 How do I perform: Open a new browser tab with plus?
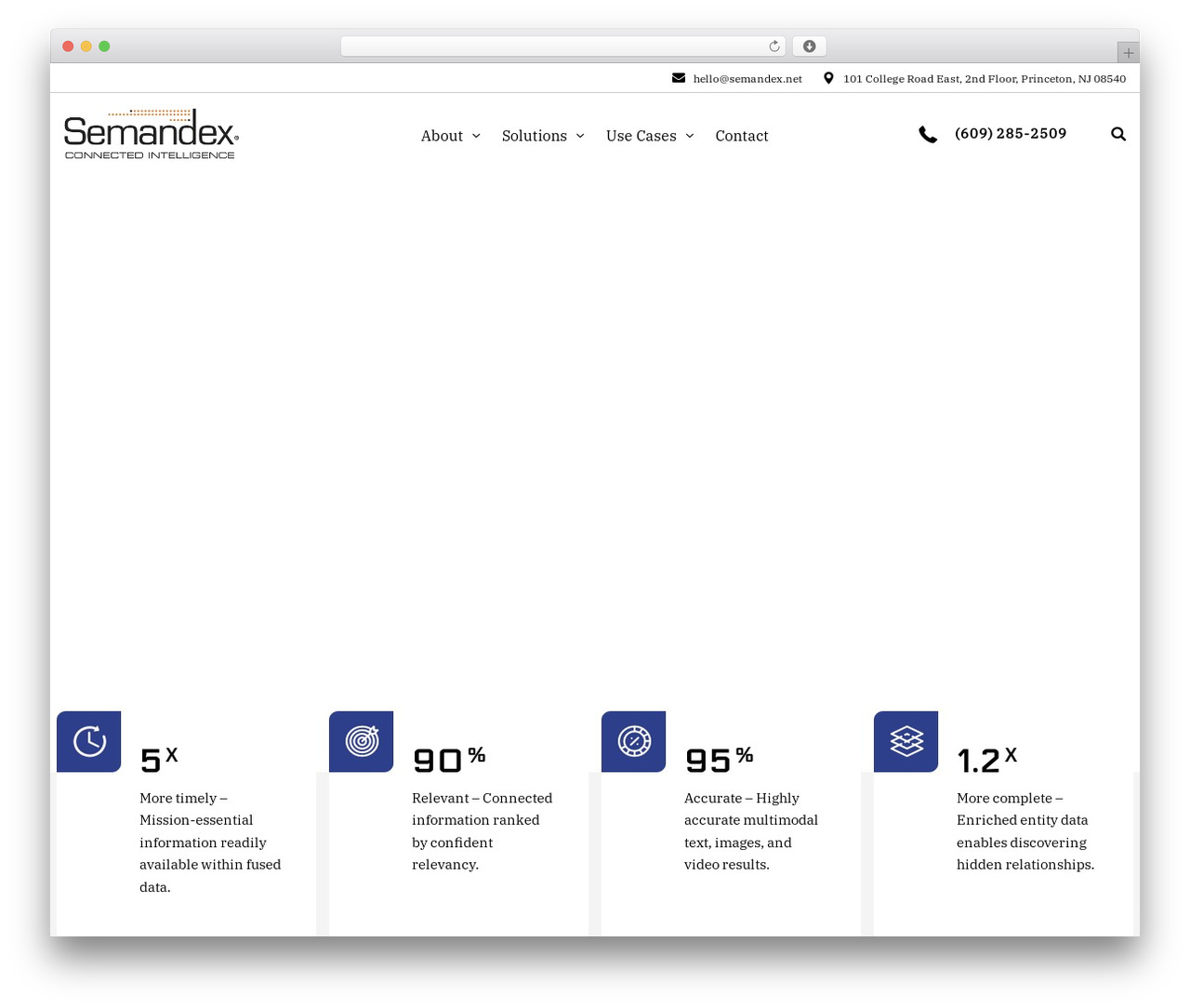[1128, 53]
